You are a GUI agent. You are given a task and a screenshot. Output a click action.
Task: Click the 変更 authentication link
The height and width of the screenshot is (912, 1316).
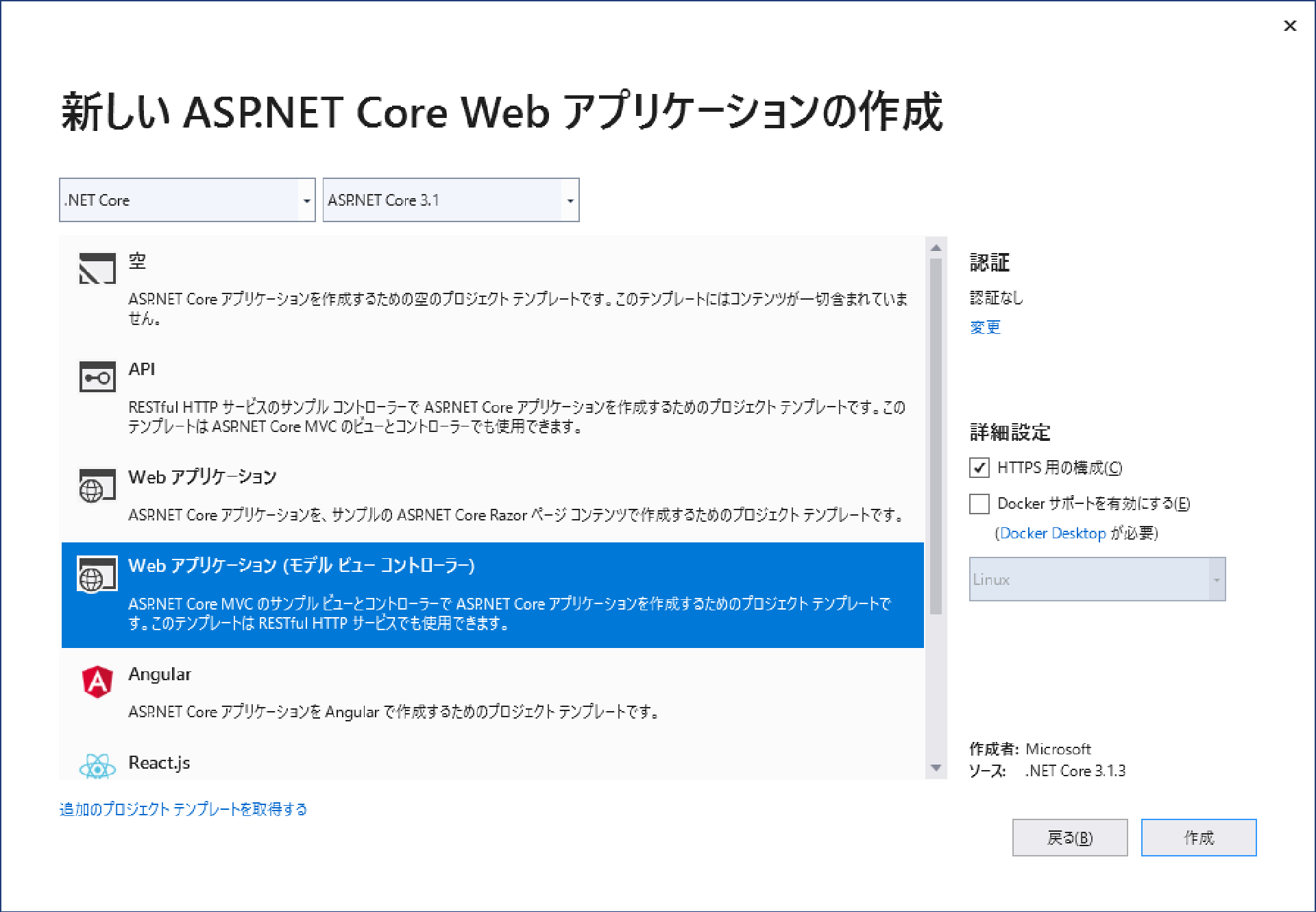pyautogui.click(x=985, y=328)
